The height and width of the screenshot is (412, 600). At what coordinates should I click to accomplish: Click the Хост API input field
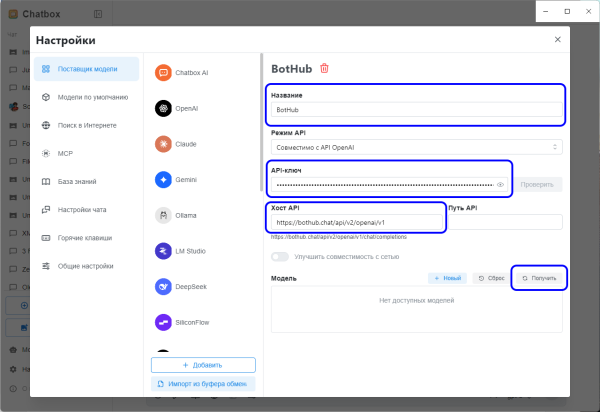(357, 222)
